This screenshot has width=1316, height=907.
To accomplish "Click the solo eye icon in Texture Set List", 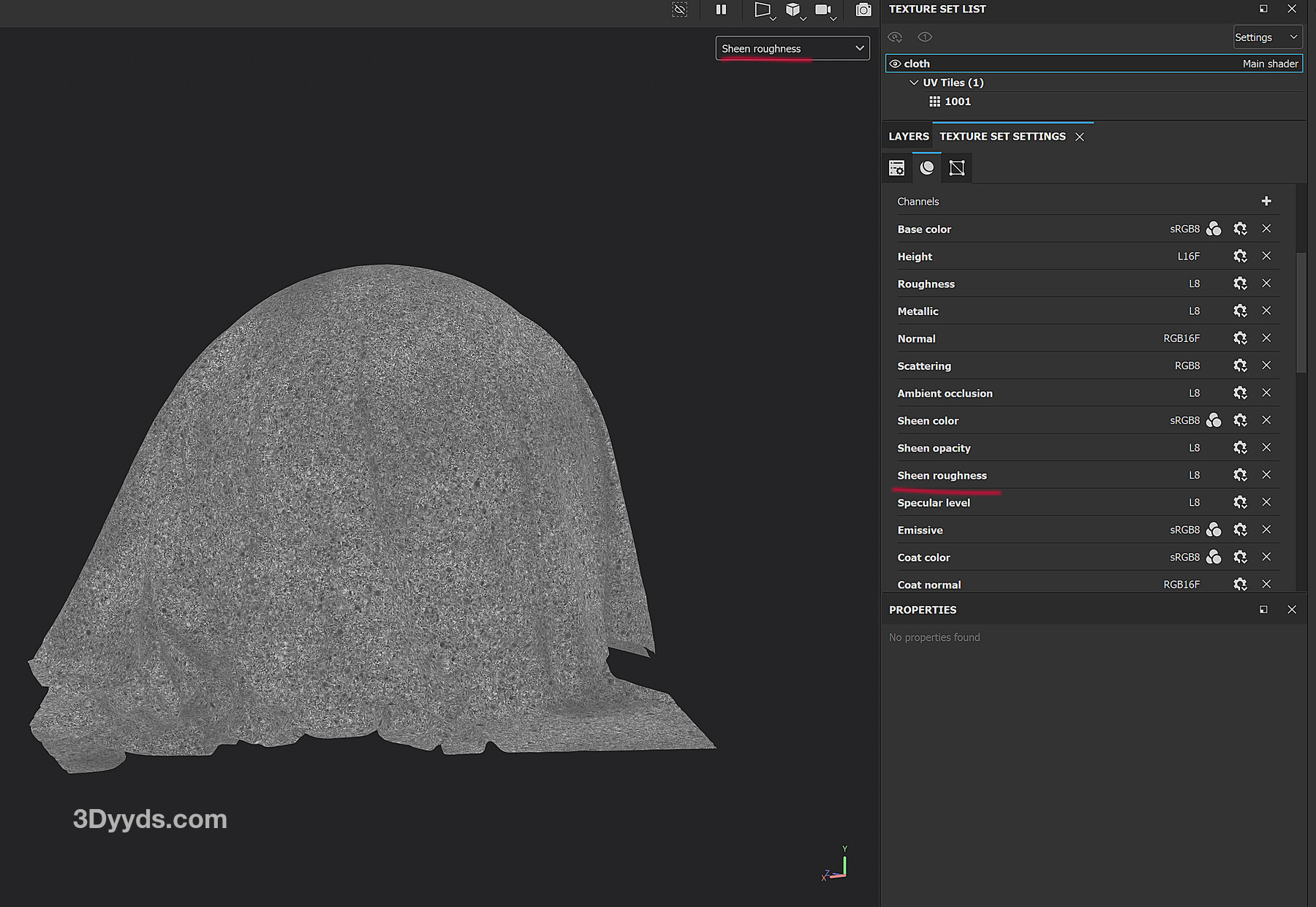I will pyautogui.click(x=925, y=37).
